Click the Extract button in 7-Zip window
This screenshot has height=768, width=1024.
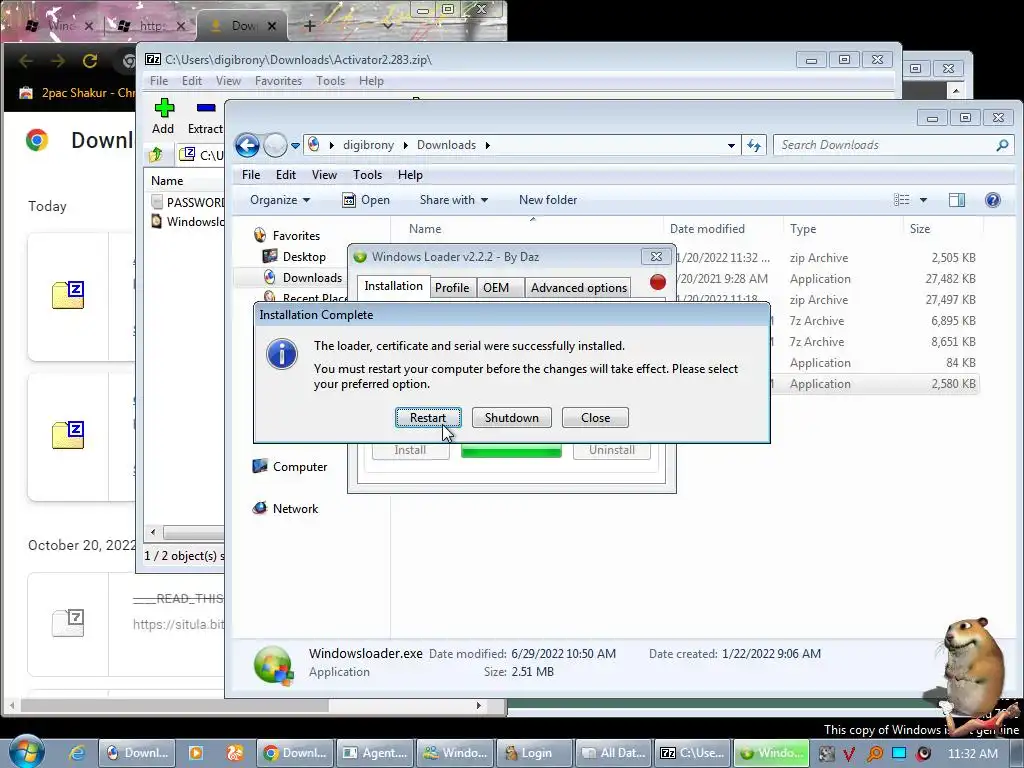pyautogui.click(x=205, y=116)
